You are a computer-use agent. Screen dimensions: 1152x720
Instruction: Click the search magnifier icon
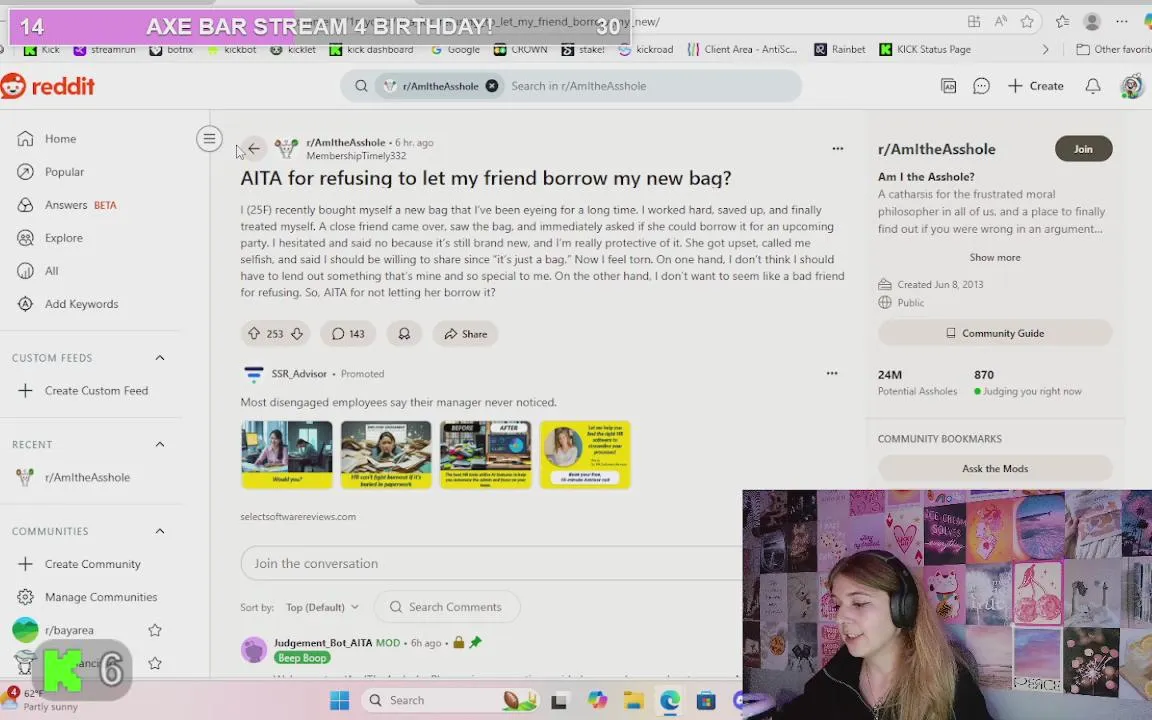(x=361, y=86)
